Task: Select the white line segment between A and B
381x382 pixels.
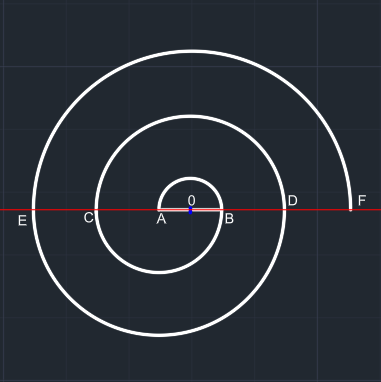Action: point(190,210)
